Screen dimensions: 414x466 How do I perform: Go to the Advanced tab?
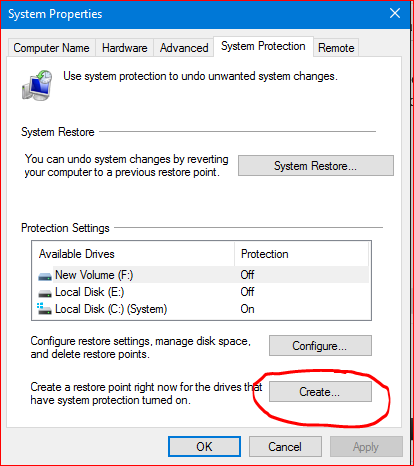click(184, 48)
